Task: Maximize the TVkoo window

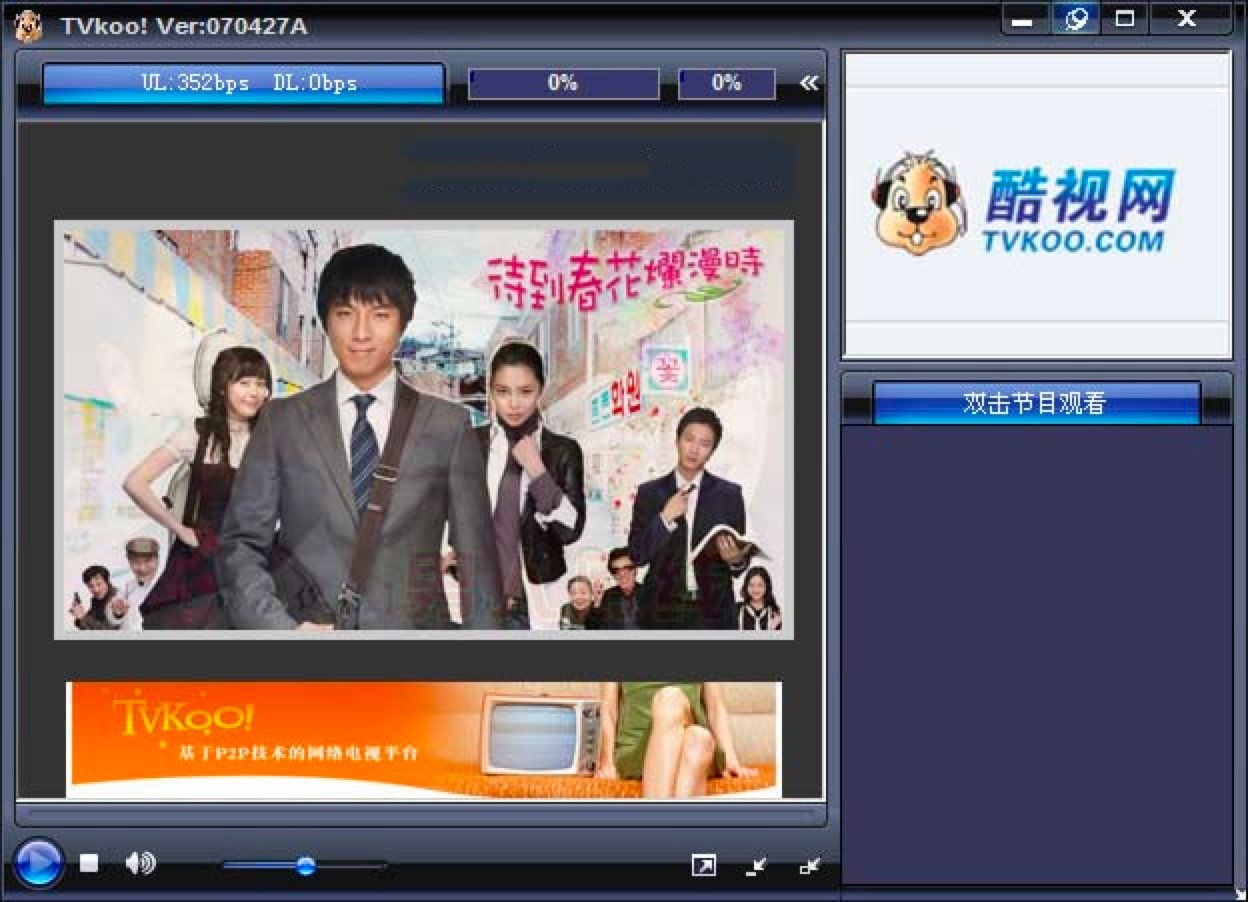Action: pos(1125,19)
